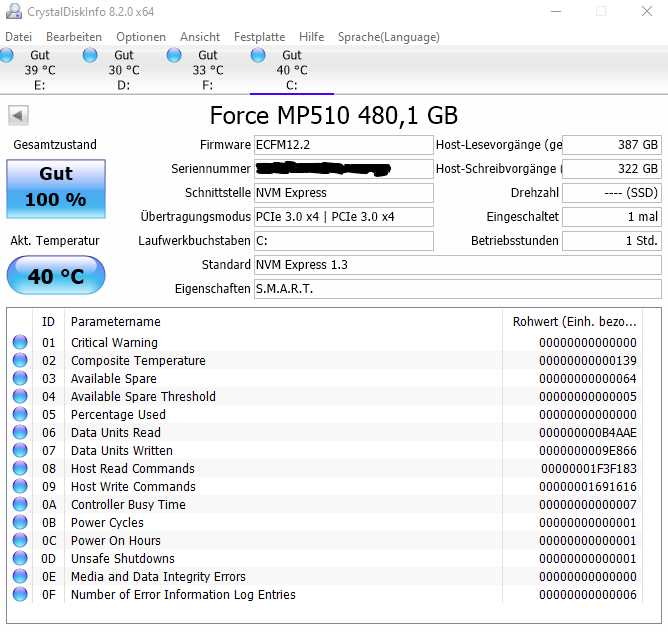
Task: Click the Host-Lesevorgänge value 387 GB
Action: click(612, 145)
